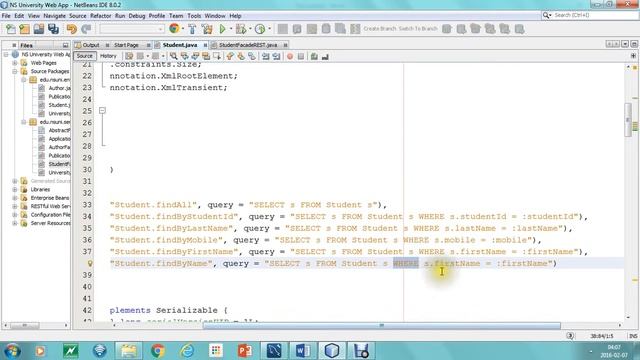Click the Undo arrow icon

coord(72,29)
